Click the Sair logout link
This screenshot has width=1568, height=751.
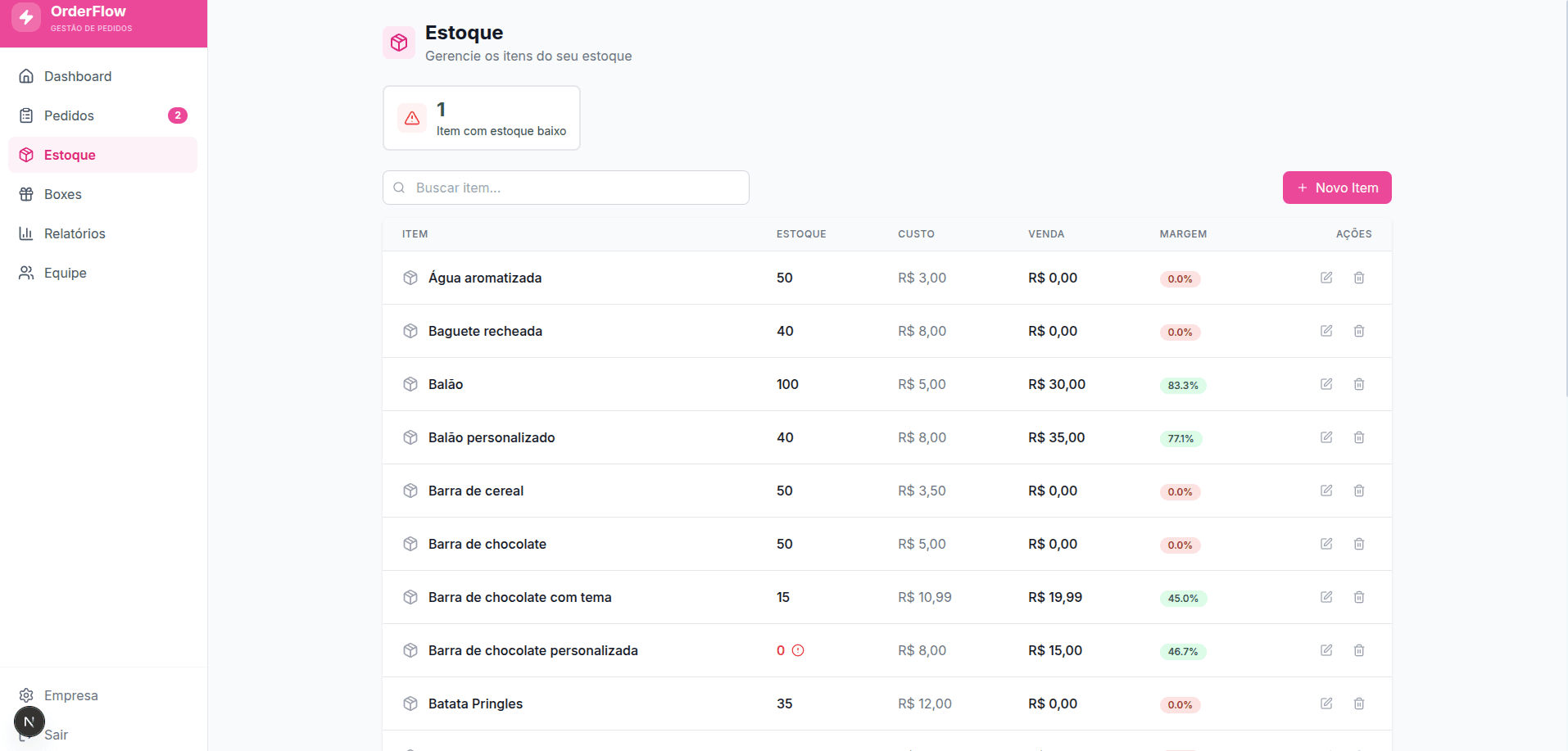(x=57, y=735)
